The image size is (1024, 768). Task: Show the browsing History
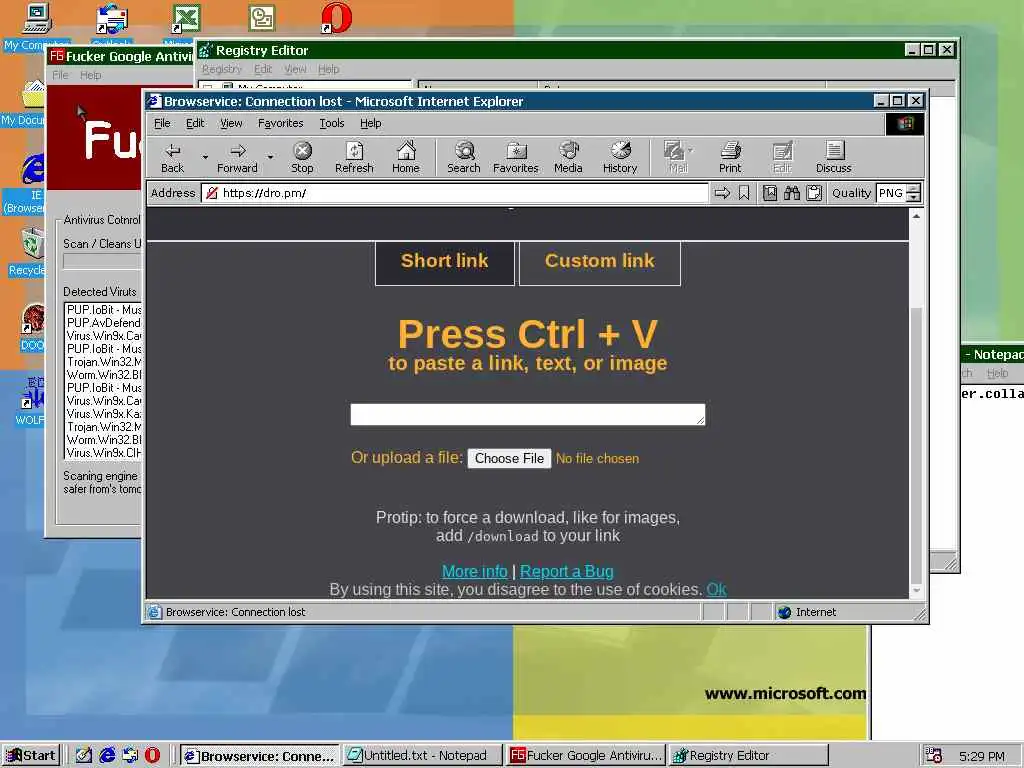click(x=620, y=158)
